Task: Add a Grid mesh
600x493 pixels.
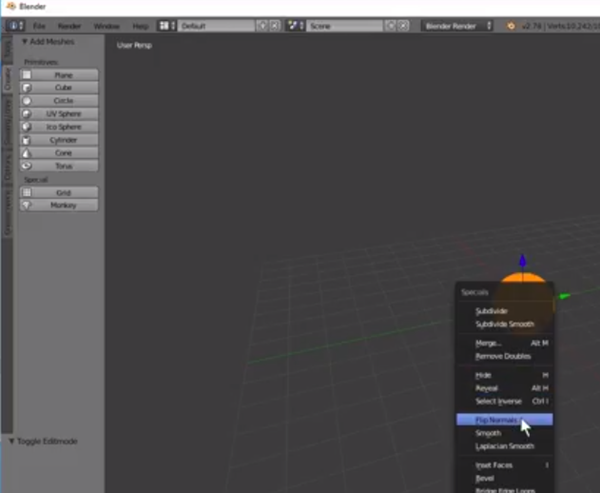Action: click(x=60, y=192)
